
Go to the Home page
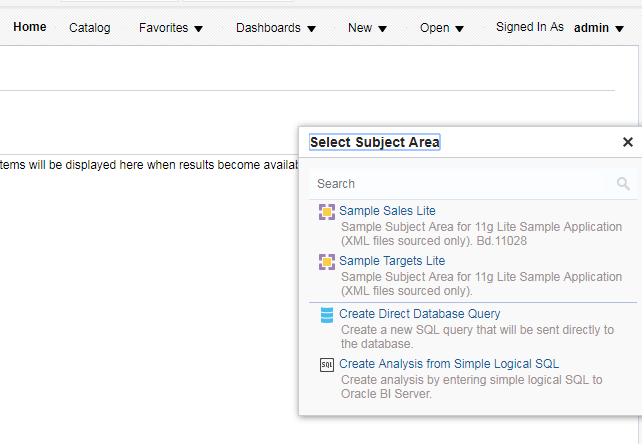click(x=30, y=27)
